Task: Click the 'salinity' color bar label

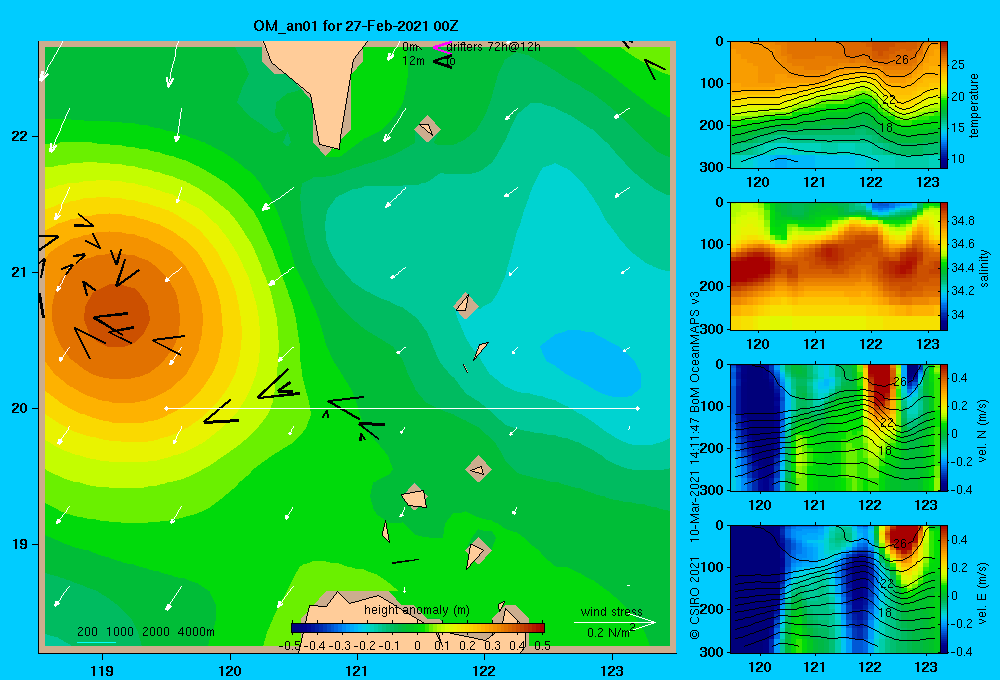Action: pyautogui.click(x=984, y=268)
